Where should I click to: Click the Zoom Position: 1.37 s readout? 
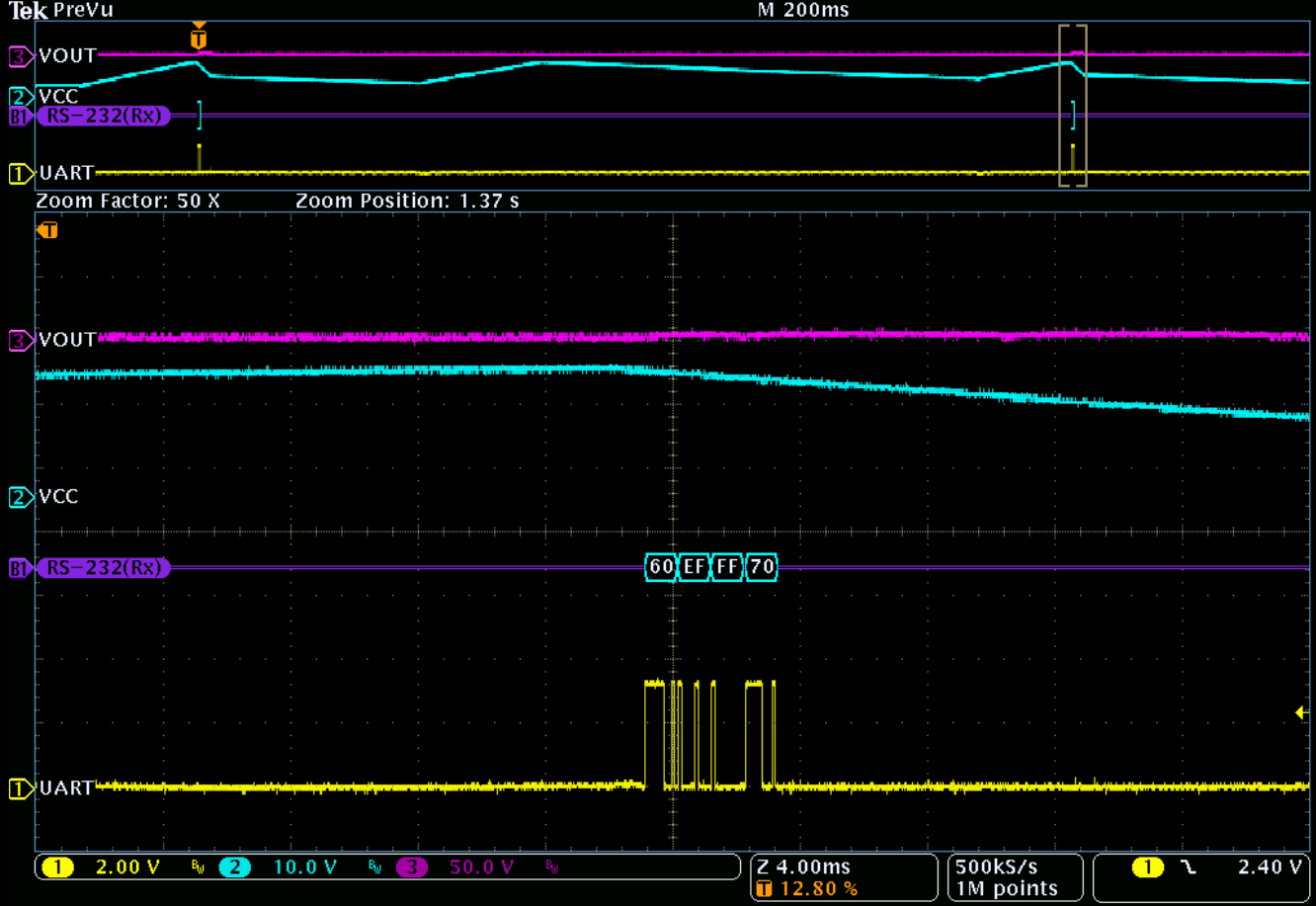(x=409, y=200)
